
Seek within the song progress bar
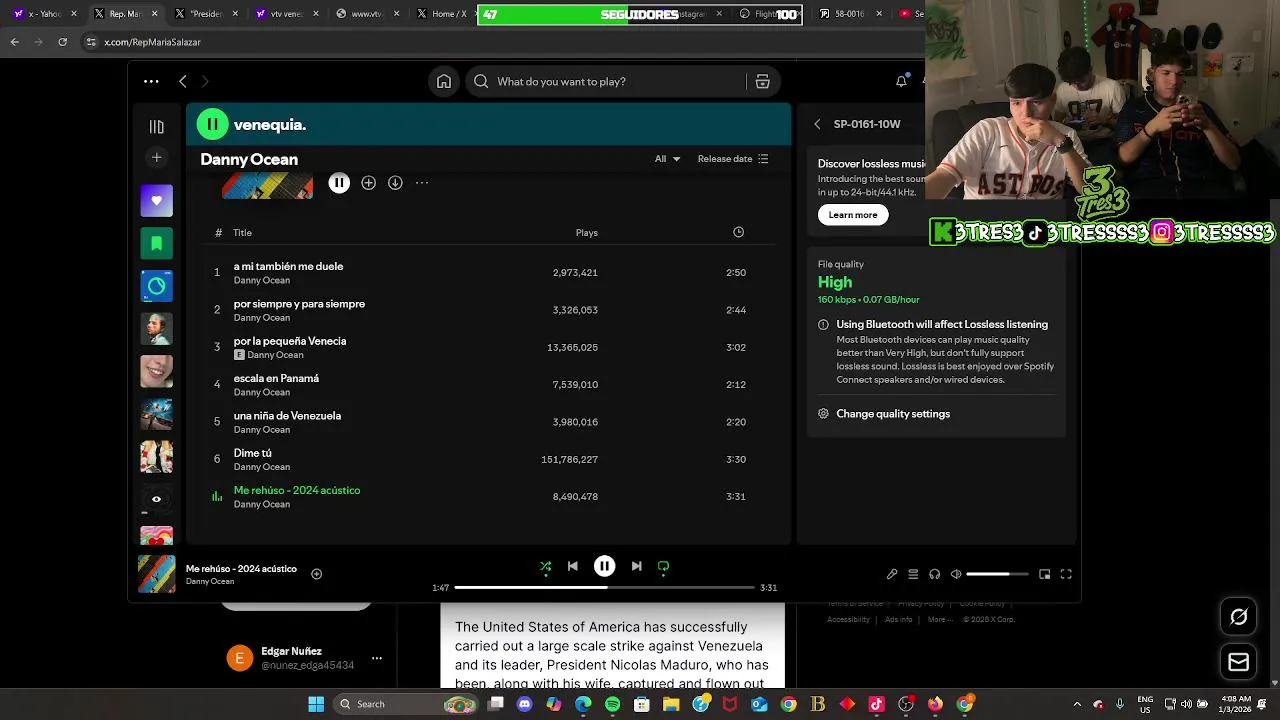click(x=604, y=588)
